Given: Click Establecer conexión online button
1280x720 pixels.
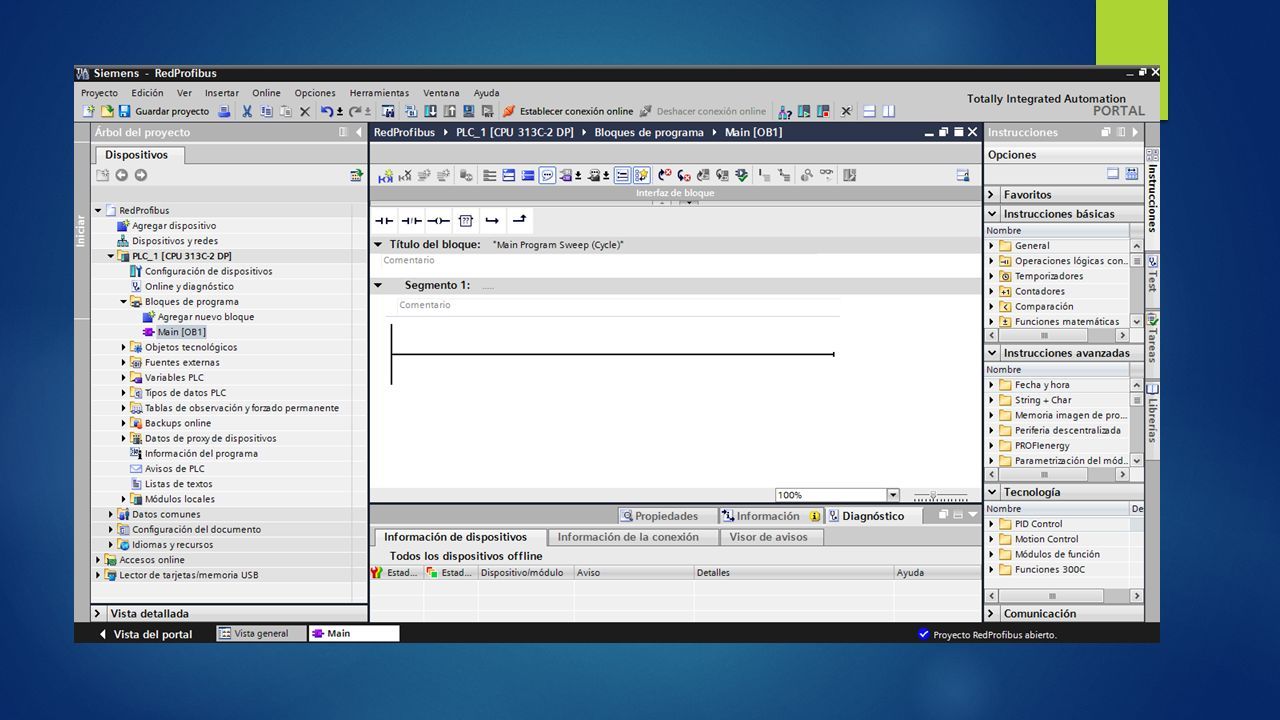Looking at the screenshot, I should pos(568,111).
